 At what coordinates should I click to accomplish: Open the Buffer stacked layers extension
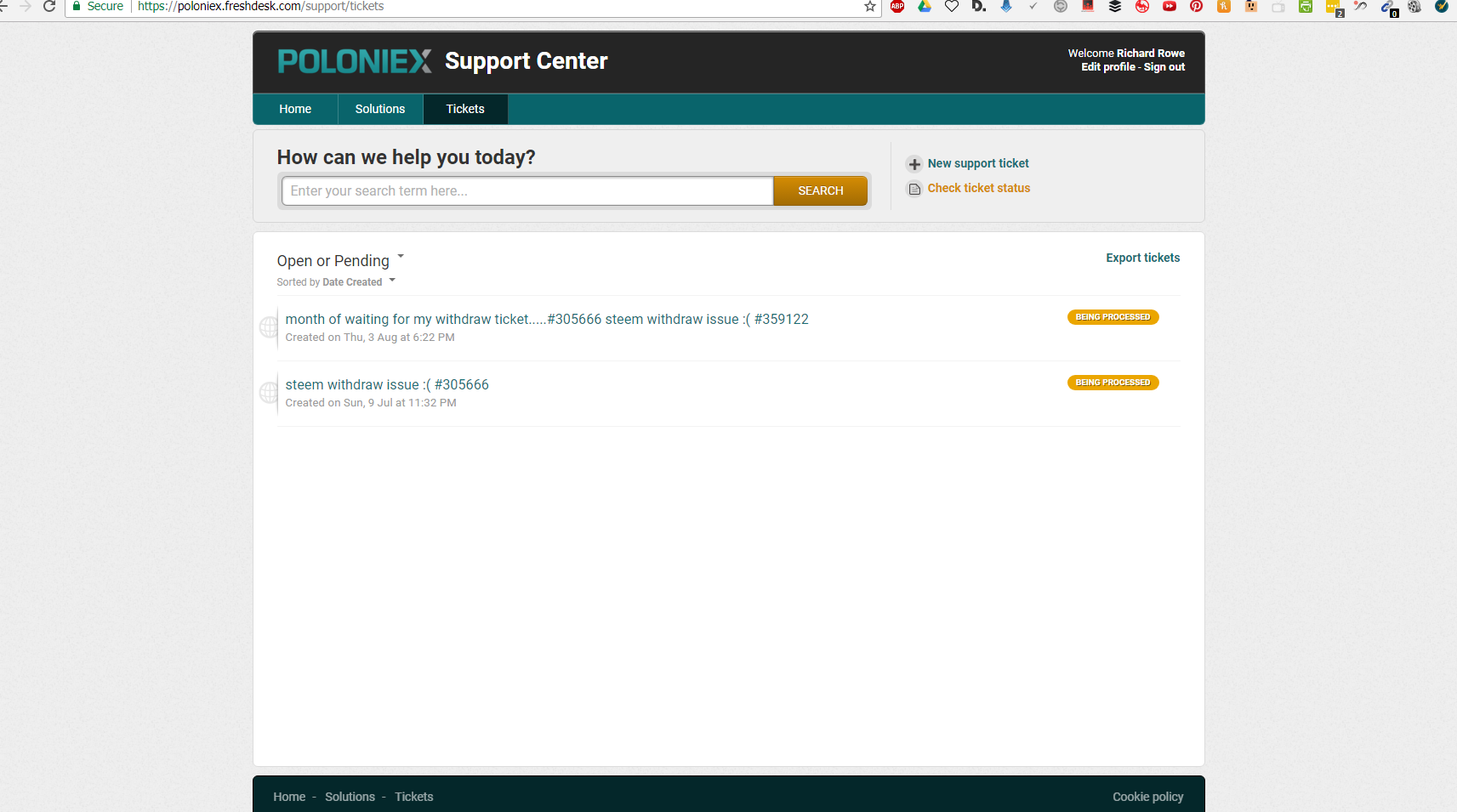[1115, 6]
